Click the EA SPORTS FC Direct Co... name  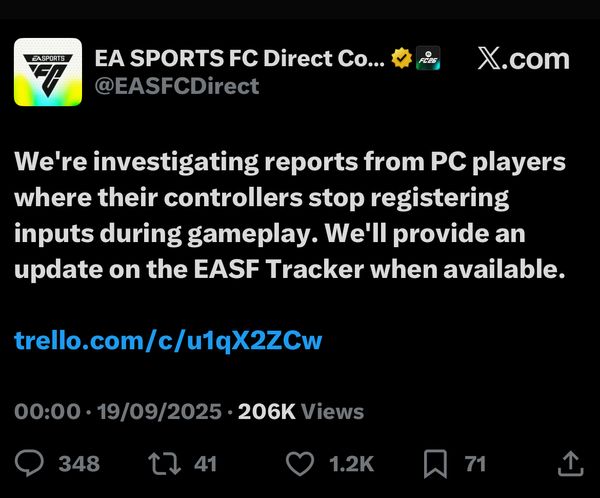(x=240, y=58)
